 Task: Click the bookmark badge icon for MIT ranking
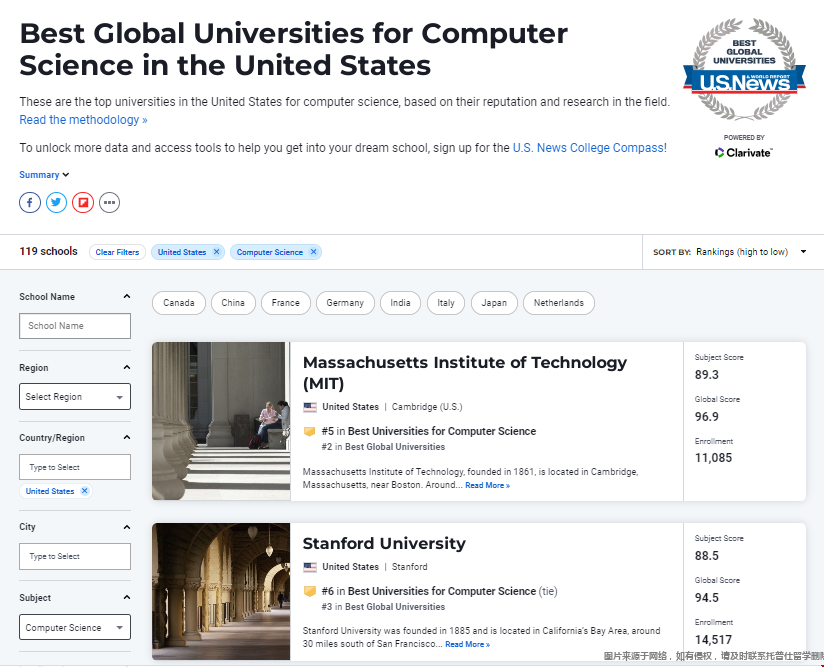coord(310,432)
